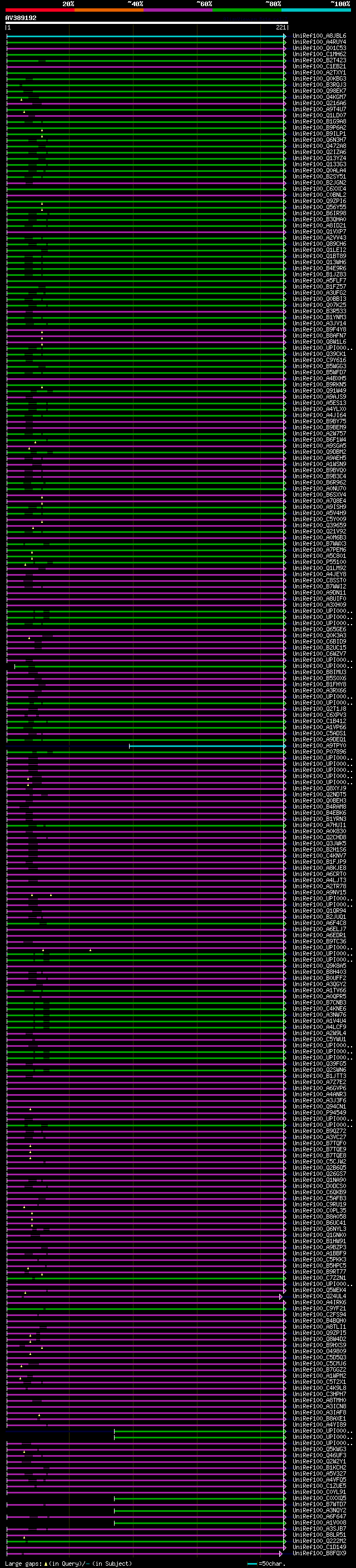
Task: Open hit UniRef100_A8JBL6
Action: pyautogui.click(x=319, y=36)
